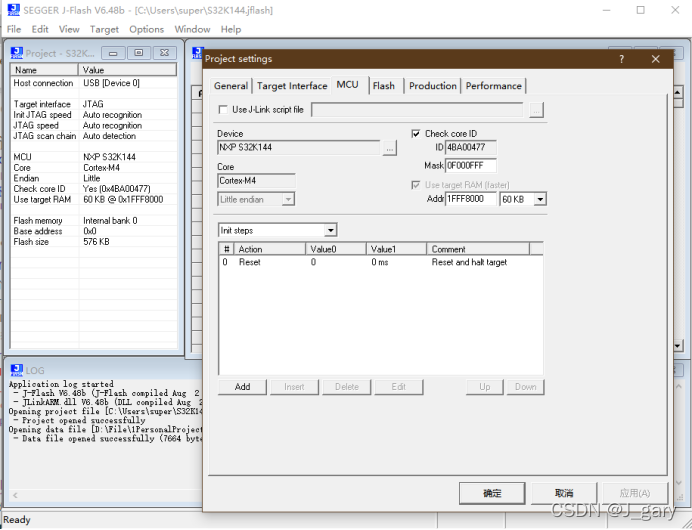This screenshot has width=692, height=530.
Task: Click the Up button
Action: 485,387
